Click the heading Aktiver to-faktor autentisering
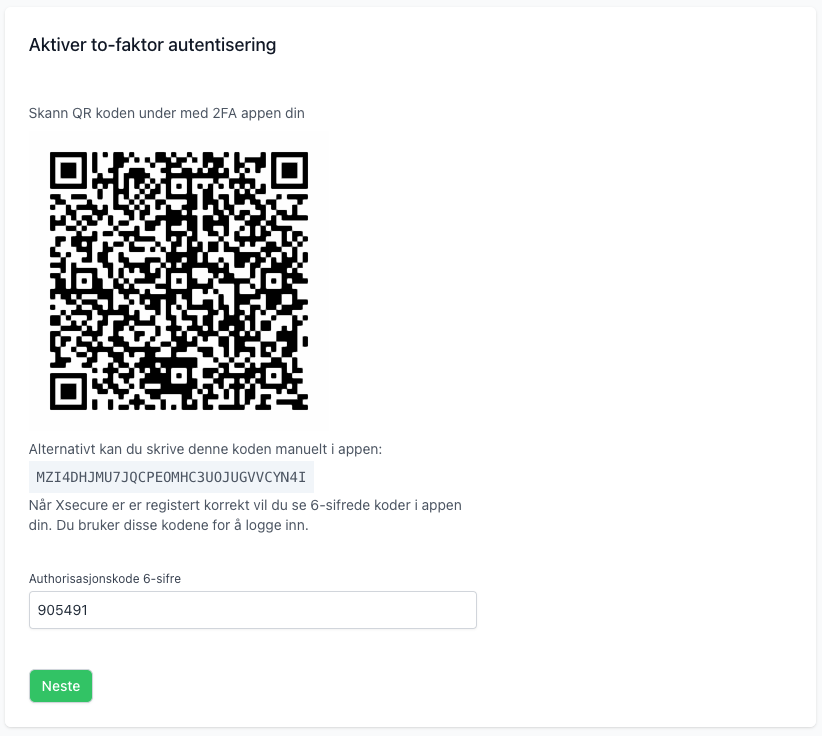Viewport: 822px width, 736px height. pyautogui.click(x=152, y=45)
